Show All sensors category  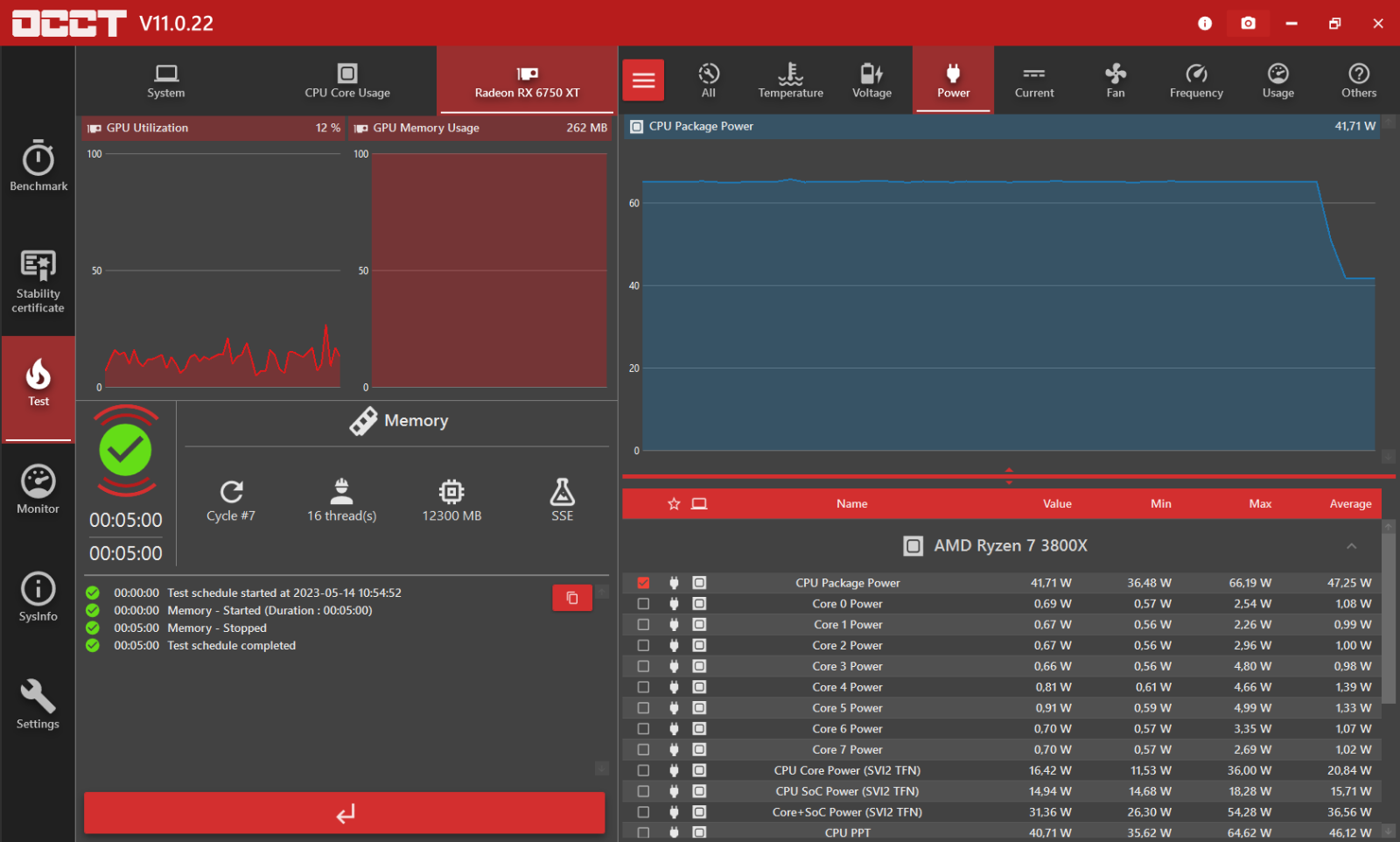[x=709, y=81]
